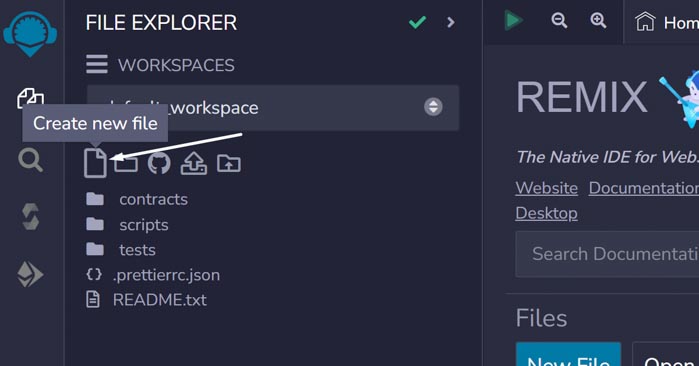Open the Workspaces hamburger menu
699x366 pixels.
tap(97, 64)
